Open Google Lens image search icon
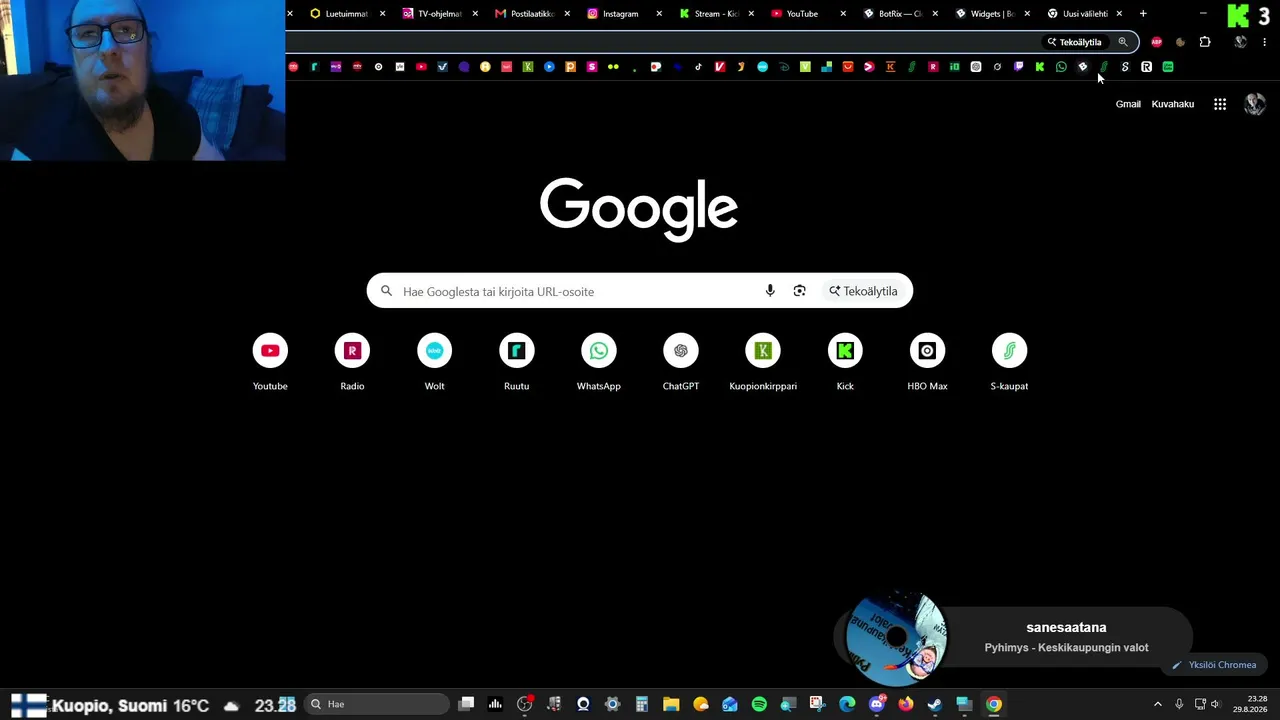 point(799,291)
